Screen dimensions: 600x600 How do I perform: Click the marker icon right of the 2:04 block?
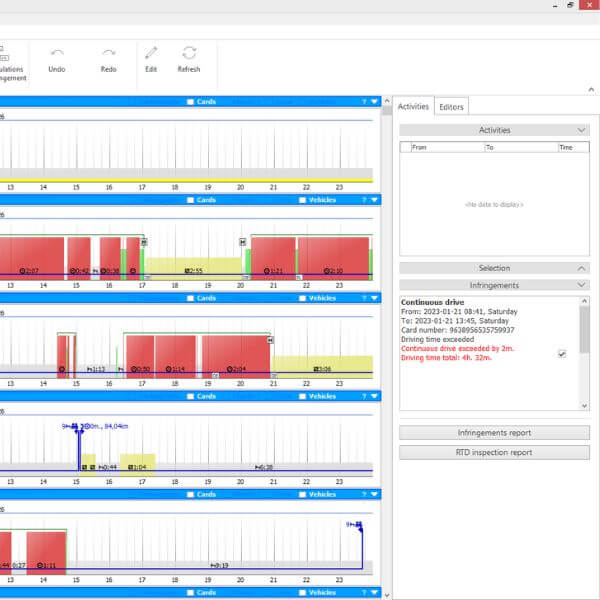click(x=271, y=340)
